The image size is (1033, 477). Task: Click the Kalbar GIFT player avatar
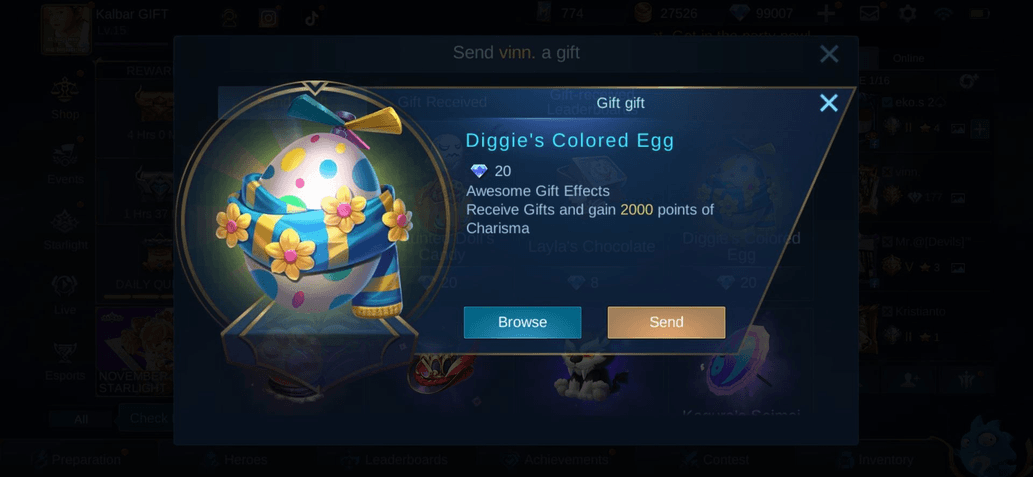[x=66, y=29]
